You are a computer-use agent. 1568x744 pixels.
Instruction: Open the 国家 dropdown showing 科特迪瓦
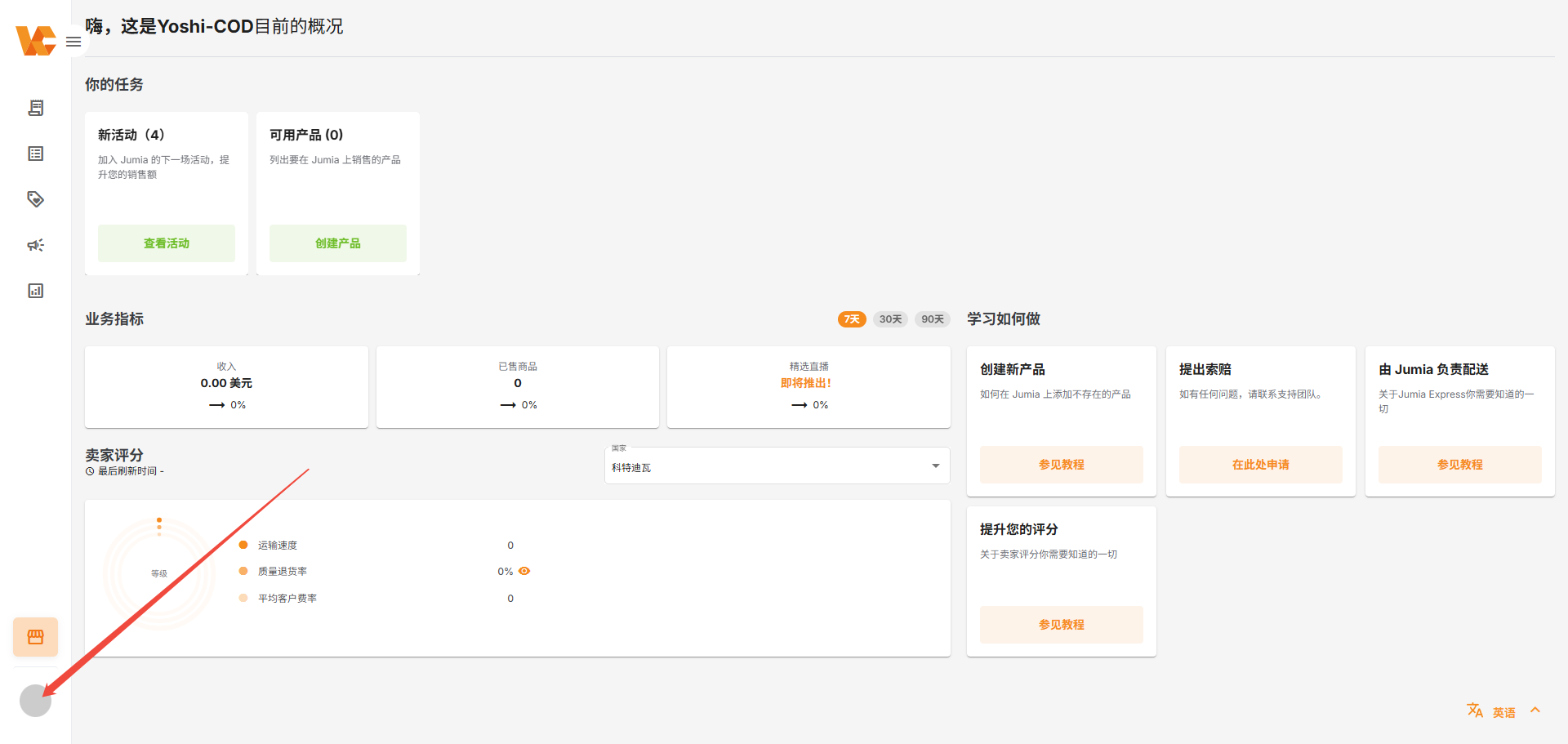(x=777, y=466)
